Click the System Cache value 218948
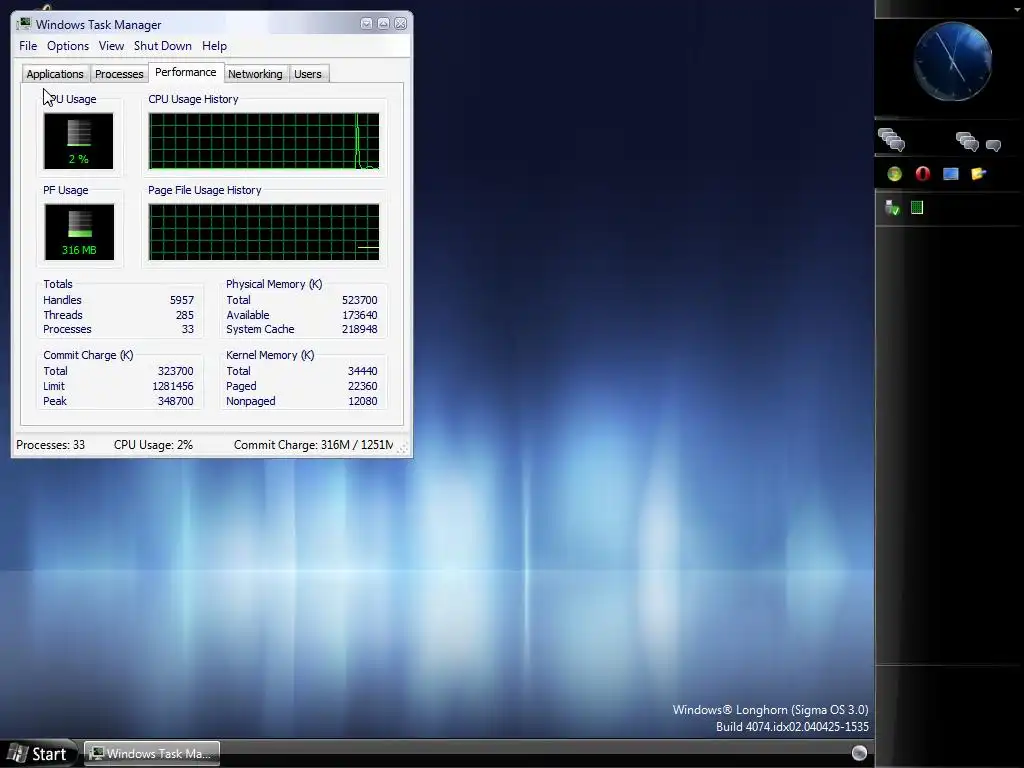Image resolution: width=1024 pixels, height=768 pixels. (x=359, y=329)
